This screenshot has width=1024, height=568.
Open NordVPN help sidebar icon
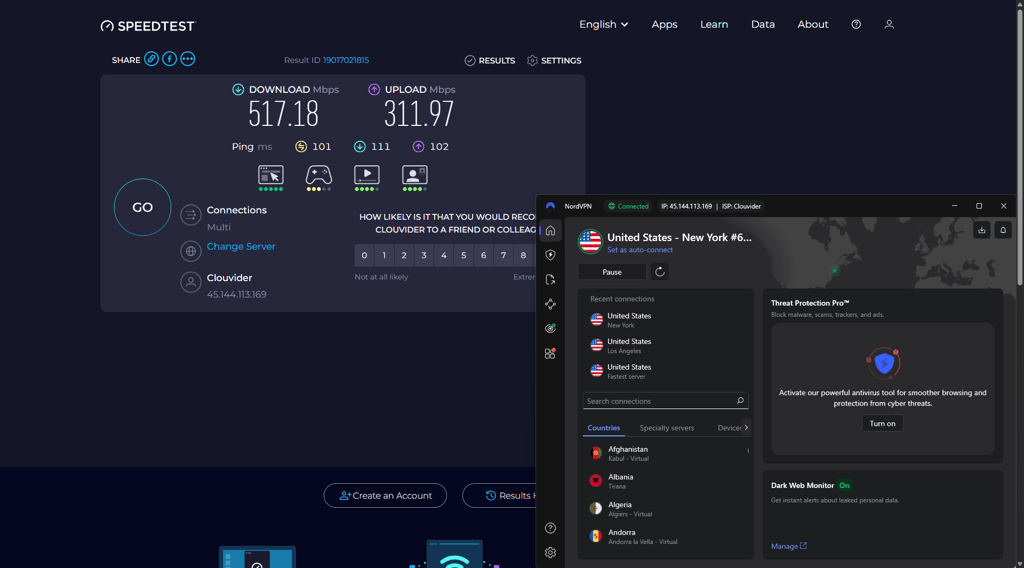pyautogui.click(x=551, y=528)
